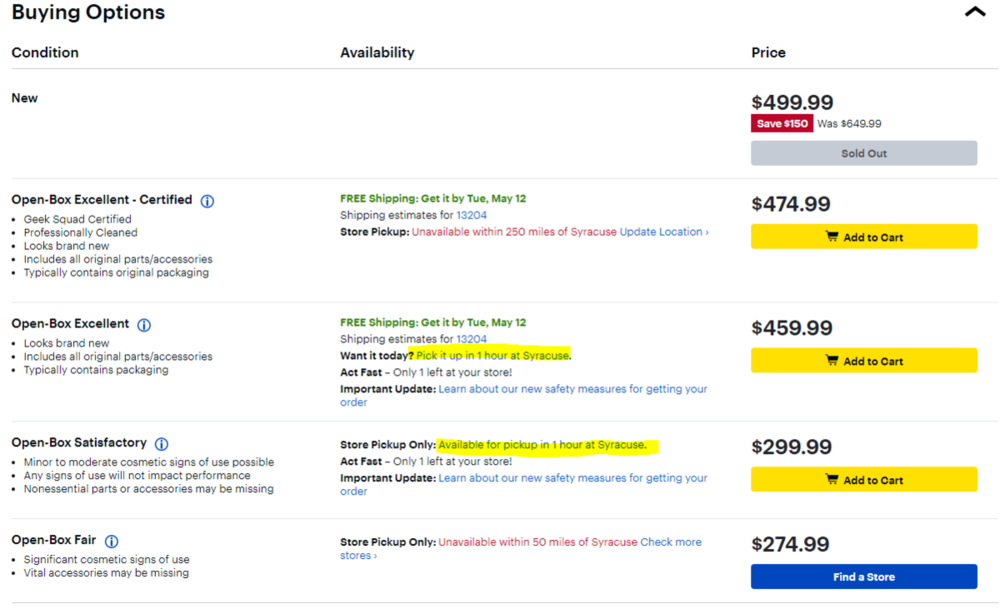The image size is (1000, 609).
Task: Click the Buying Options heading
Action: point(88,13)
